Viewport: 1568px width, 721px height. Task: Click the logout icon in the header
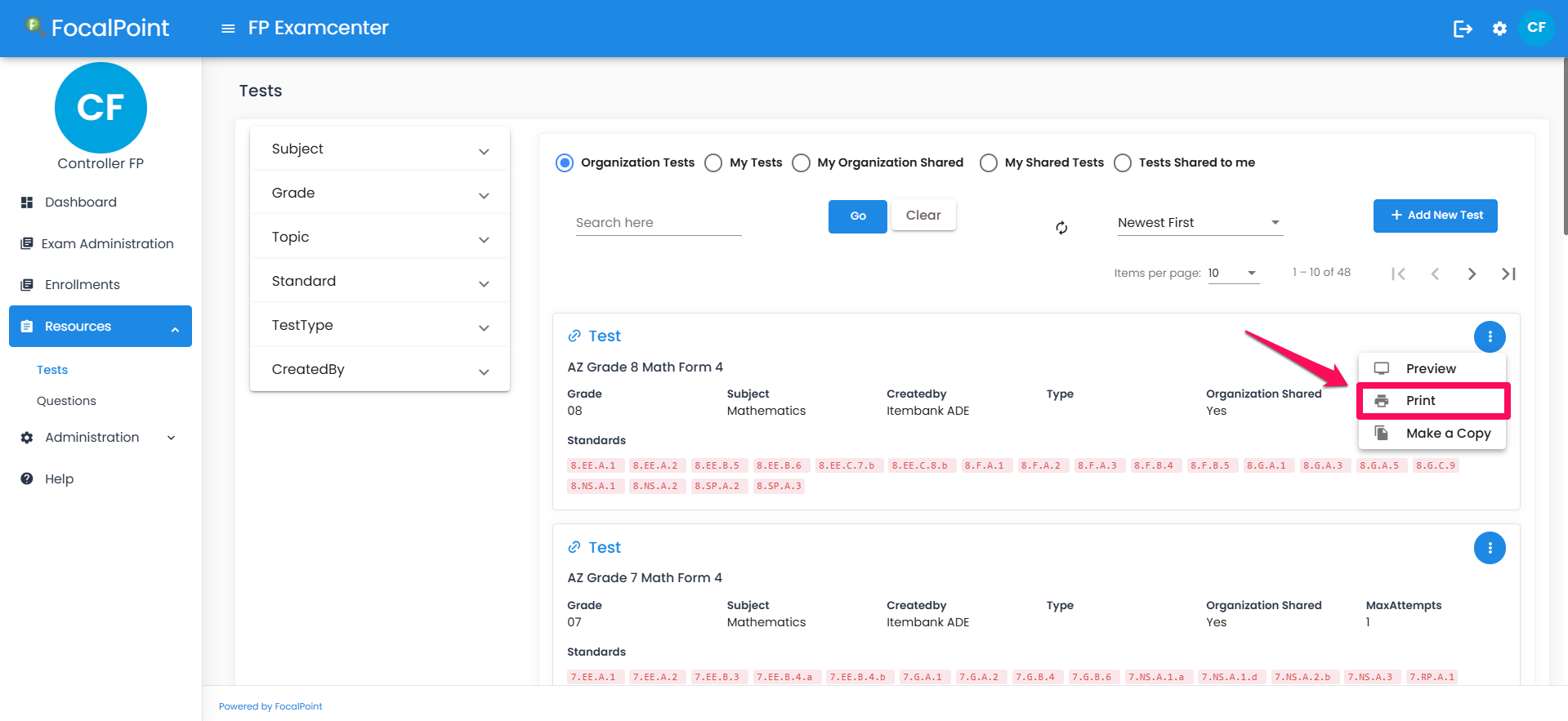pyautogui.click(x=1463, y=29)
